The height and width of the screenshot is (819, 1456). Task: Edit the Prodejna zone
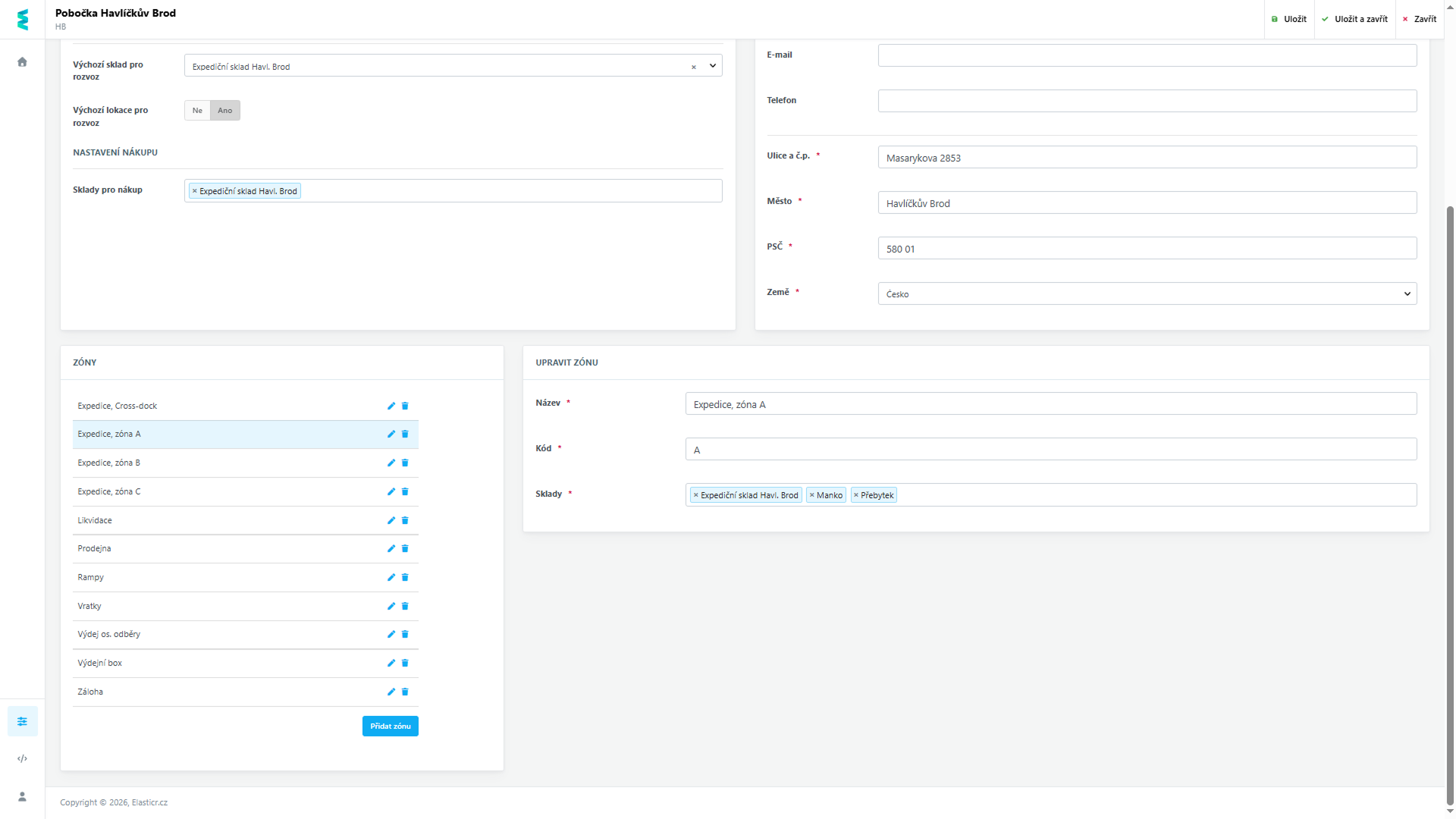point(391,549)
